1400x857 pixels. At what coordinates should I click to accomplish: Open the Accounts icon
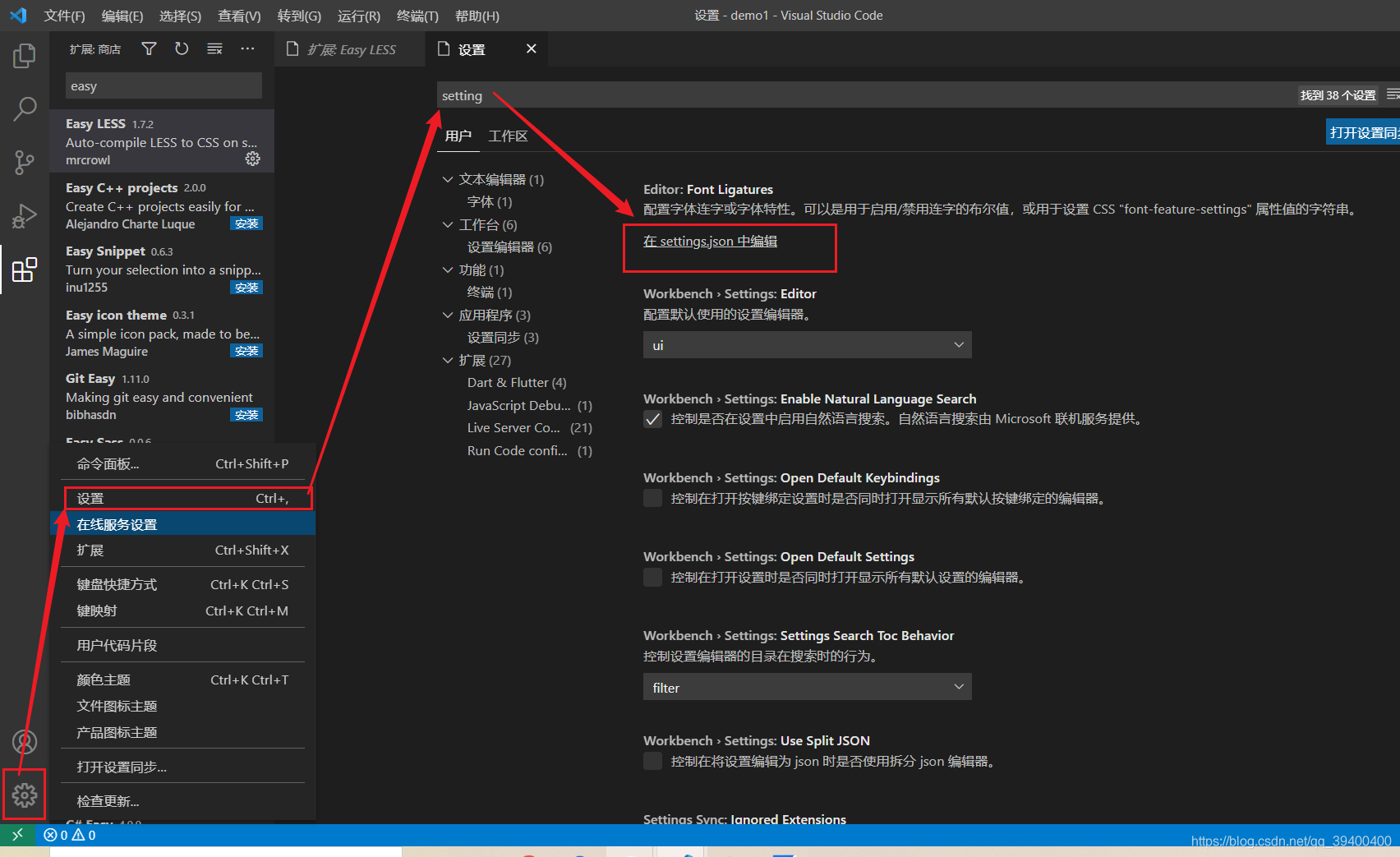click(x=25, y=742)
